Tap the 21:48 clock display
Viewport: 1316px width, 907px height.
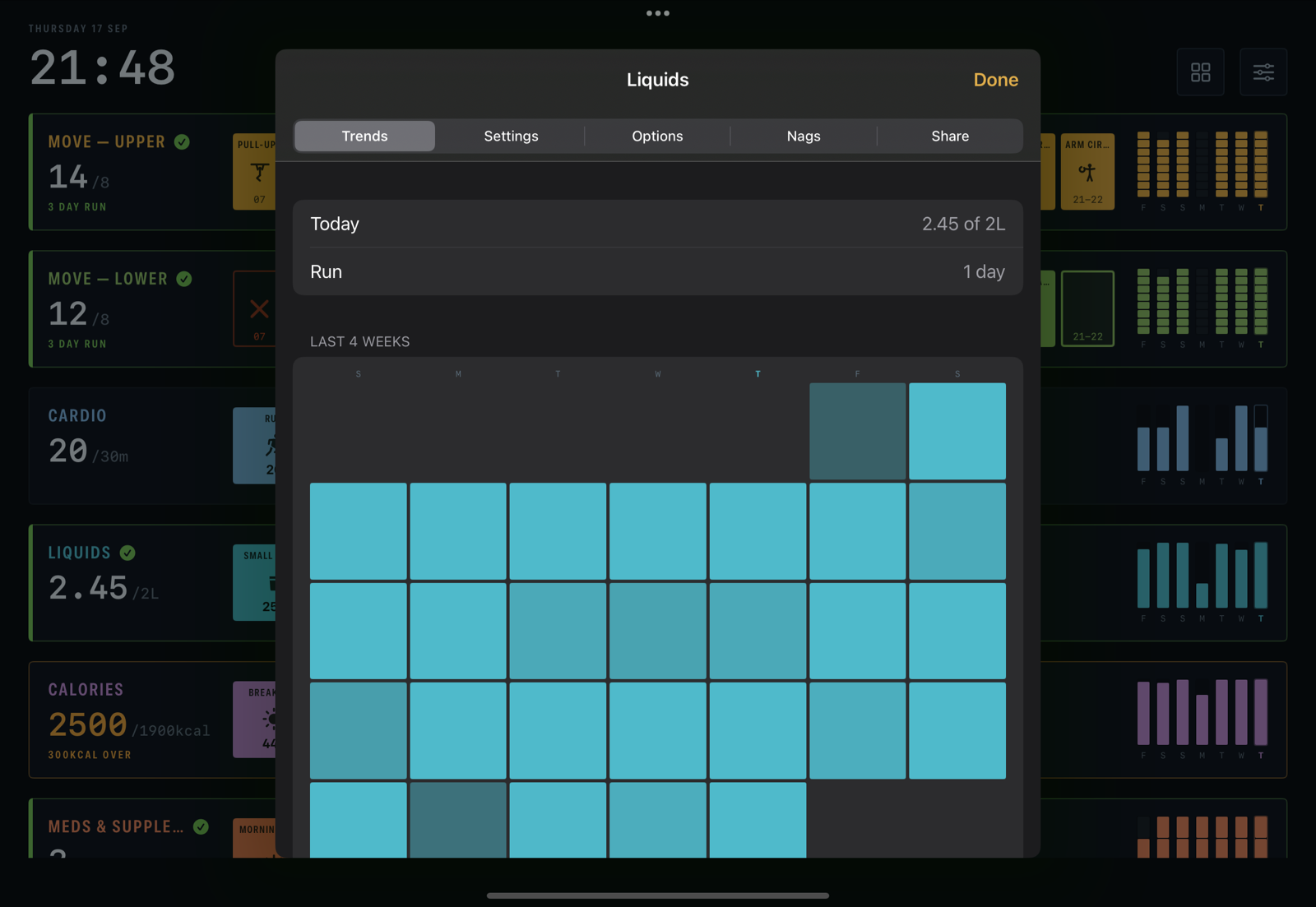tap(103, 67)
